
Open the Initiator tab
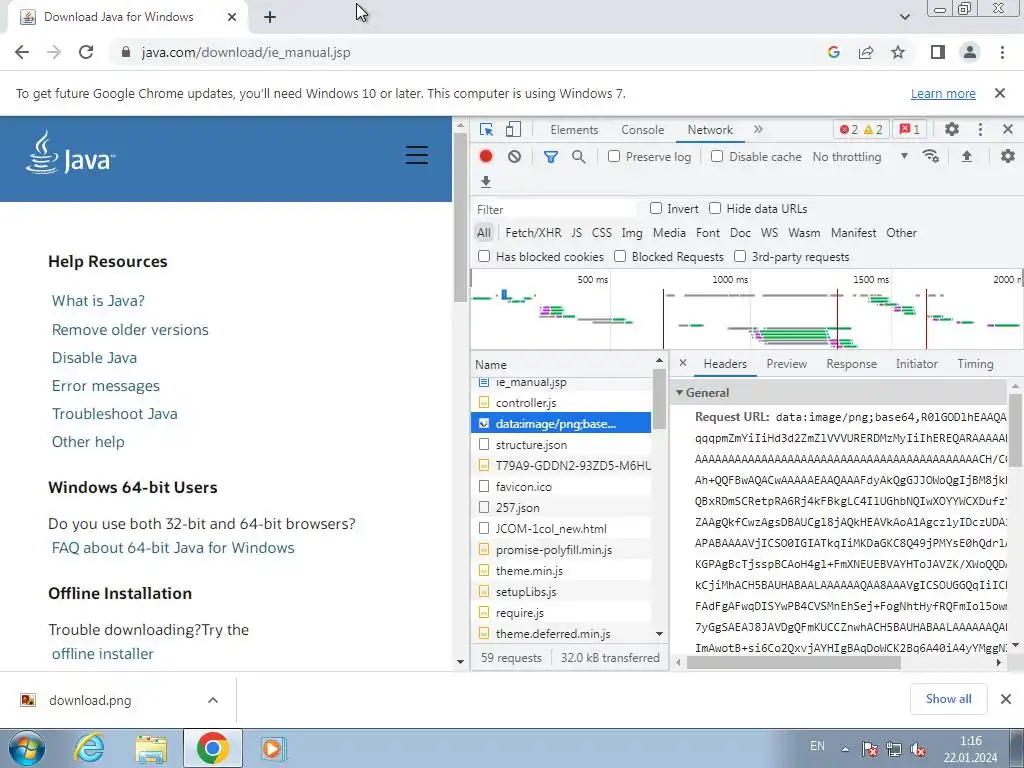point(916,364)
